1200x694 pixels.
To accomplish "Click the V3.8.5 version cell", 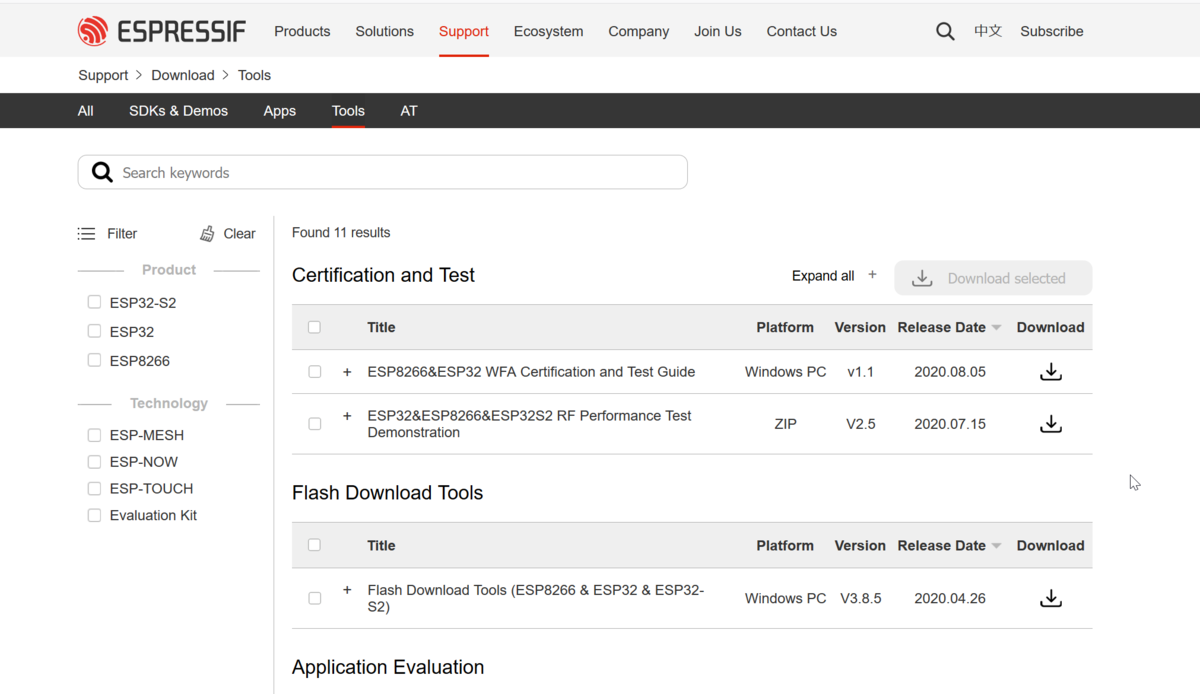I will tap(860, 598).
